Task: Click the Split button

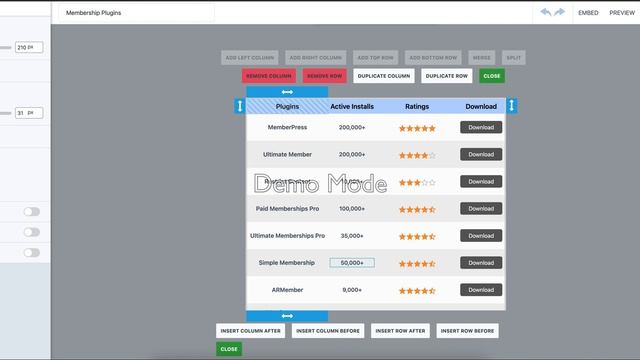Action: 513,58
